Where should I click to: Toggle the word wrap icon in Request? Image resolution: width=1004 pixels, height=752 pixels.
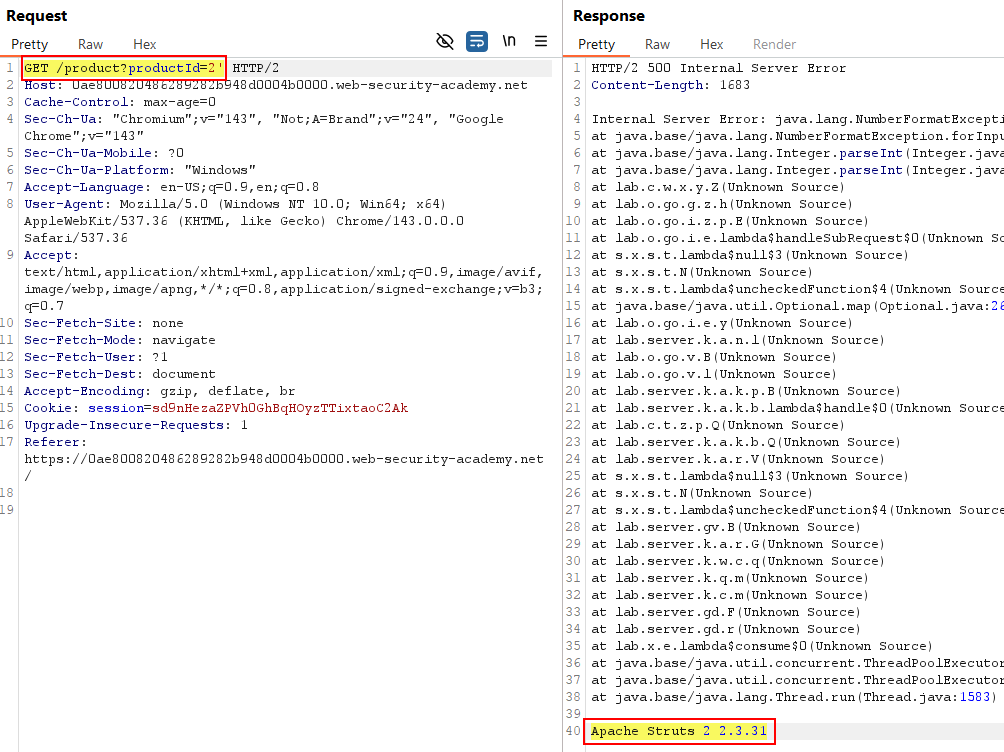[477, 41]
